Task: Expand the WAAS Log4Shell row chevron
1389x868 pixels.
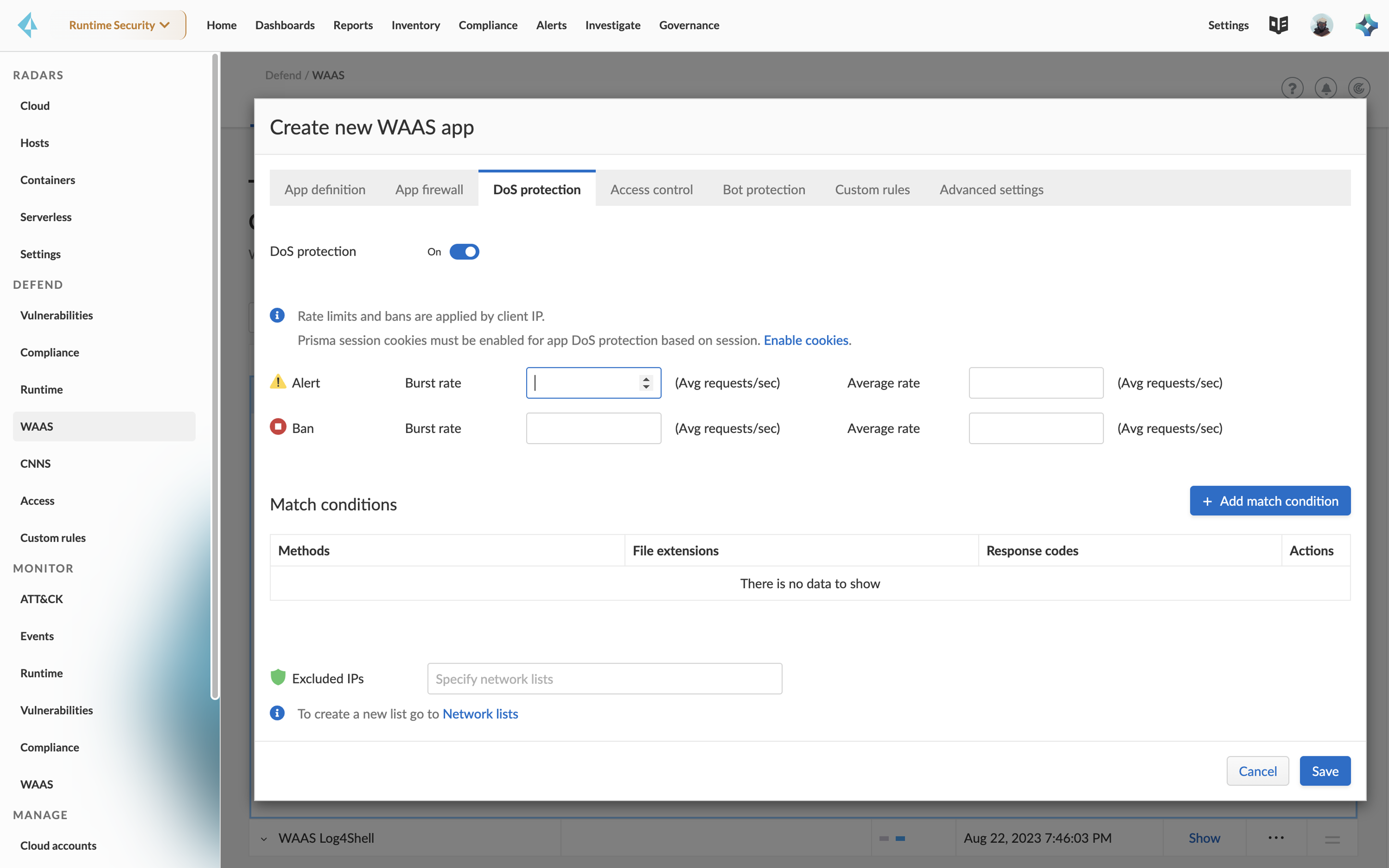Action: [x=263, y=839]
